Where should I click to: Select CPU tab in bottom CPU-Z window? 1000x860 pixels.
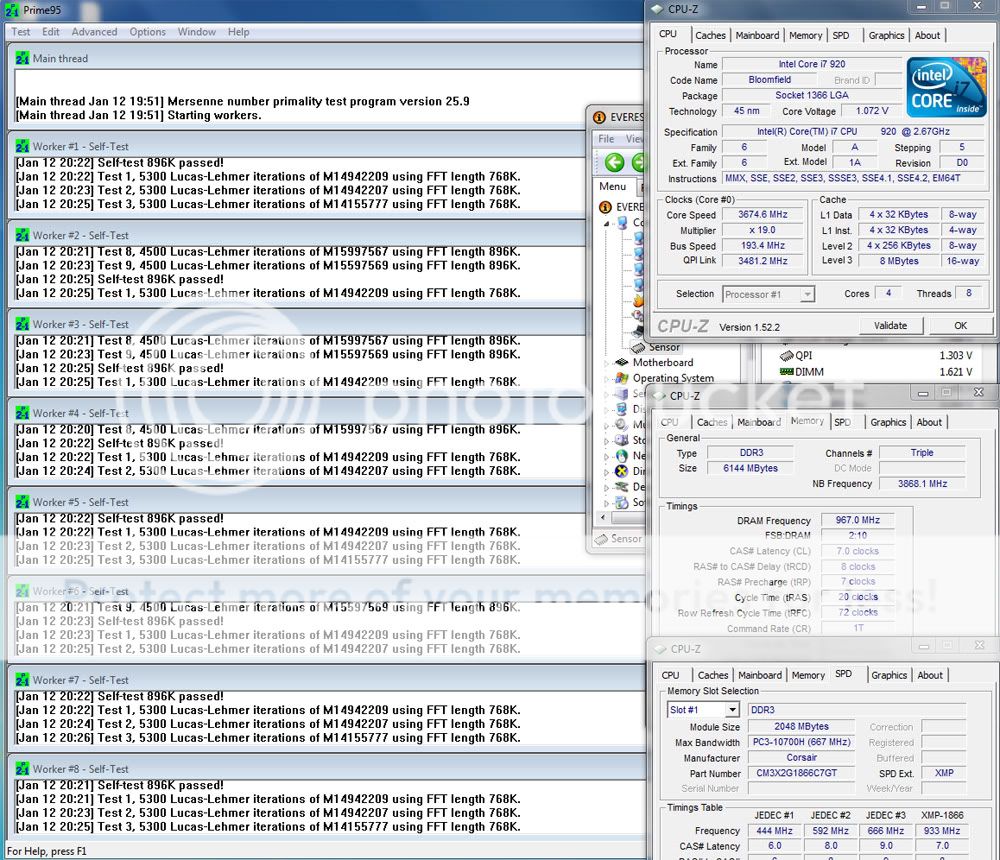[670, 675]
